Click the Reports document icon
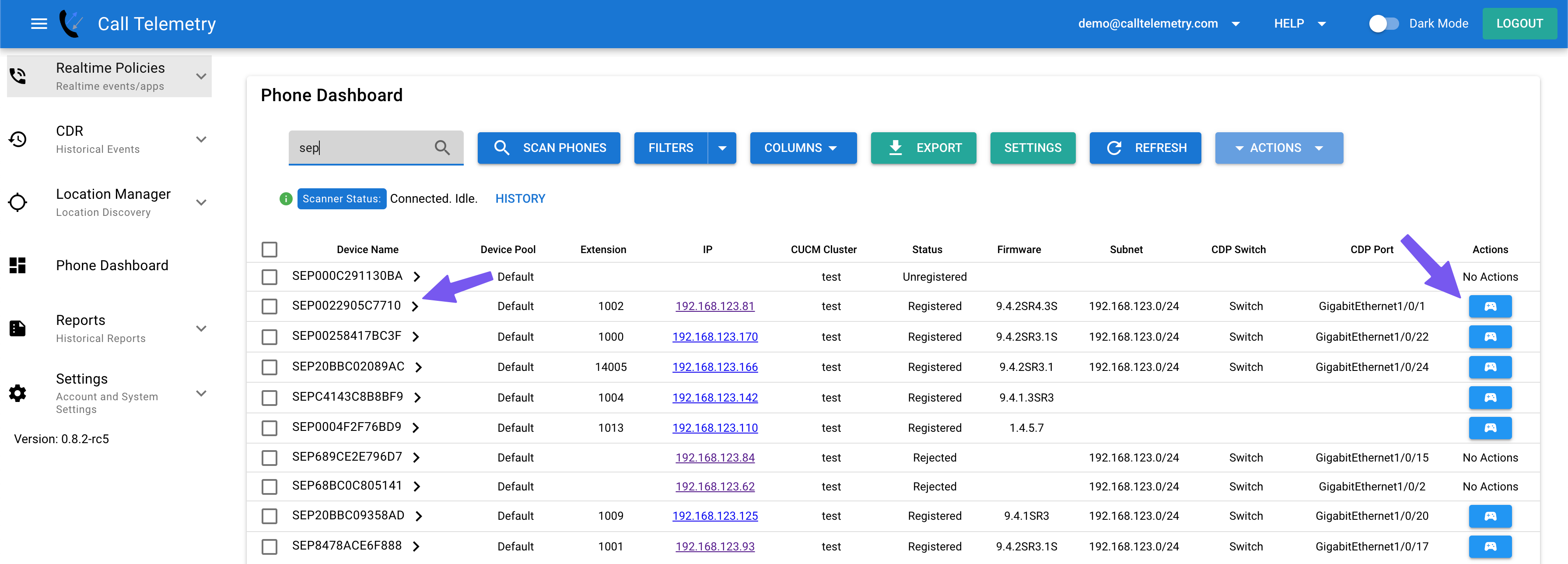This screenshot has width=1568, height=564. [17, 328]
